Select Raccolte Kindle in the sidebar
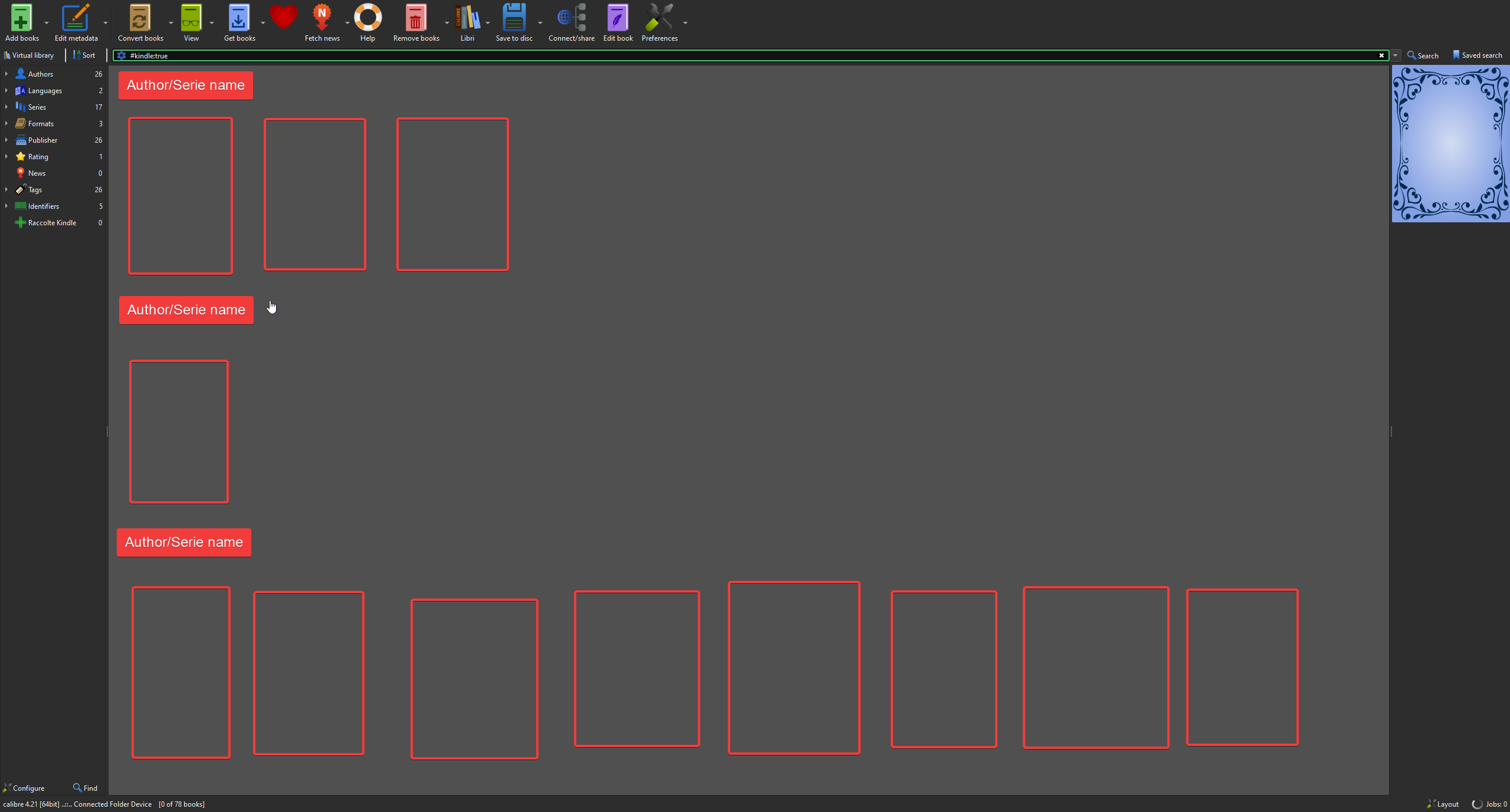This screenshot has height=812, width=1510. pos(52,223)
